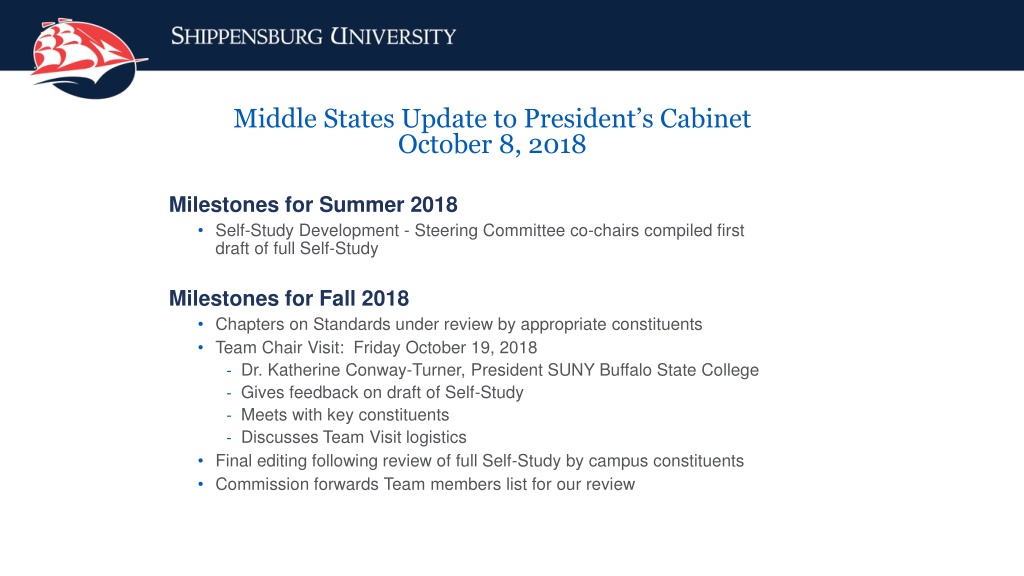Click the dash before Meets with key constituents
Viewport: 1024px width, 576px height.
click(229, 415)
